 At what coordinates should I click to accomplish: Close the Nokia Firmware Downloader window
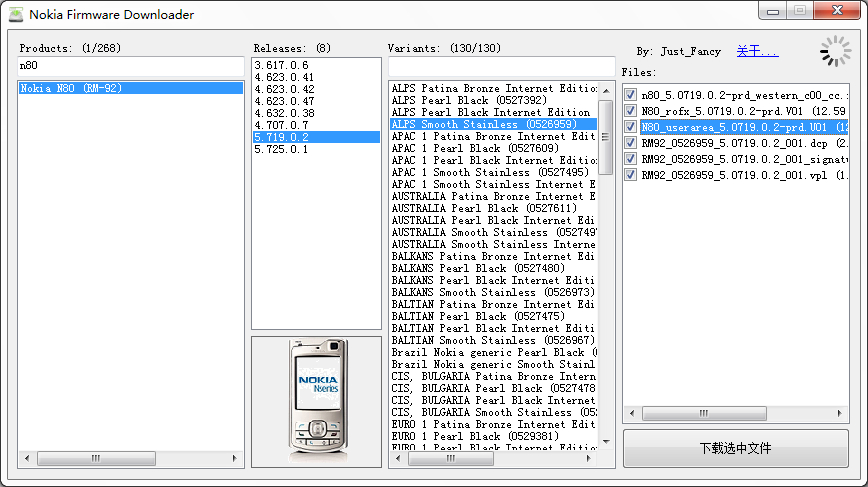coord(837,11)
